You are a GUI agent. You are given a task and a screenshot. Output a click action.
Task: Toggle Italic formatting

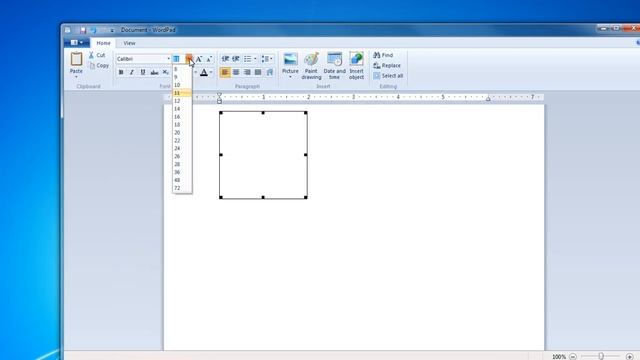(131, 72)
